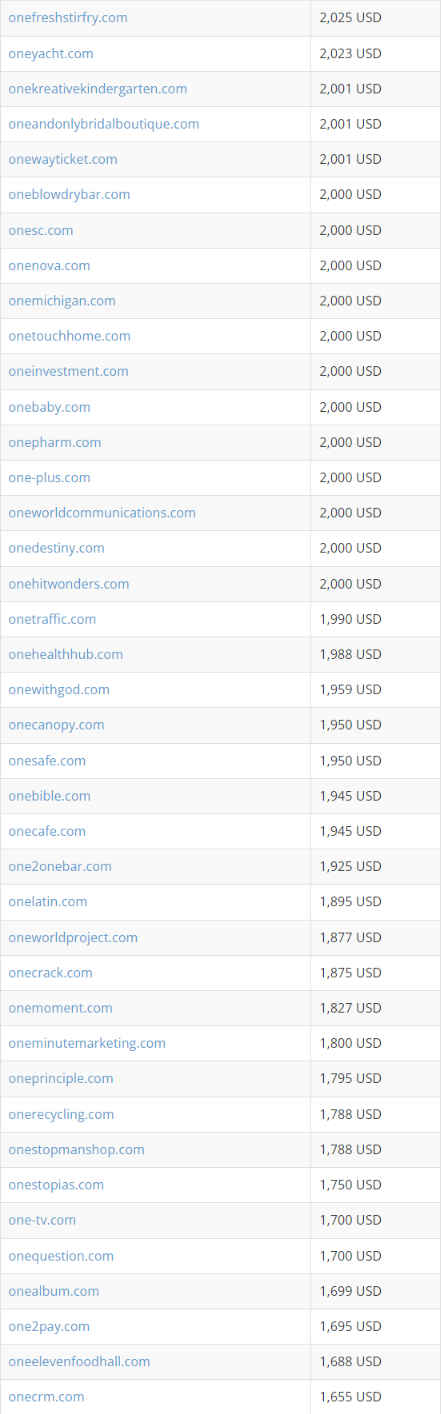
Task: Visit oneworldproject.com link
Action: (72, 937)
